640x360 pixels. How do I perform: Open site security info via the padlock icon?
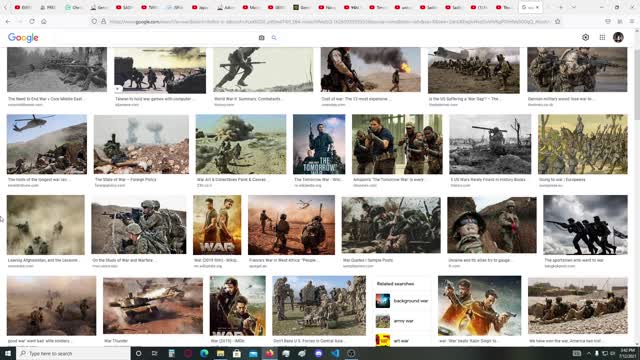coord(103,21)
